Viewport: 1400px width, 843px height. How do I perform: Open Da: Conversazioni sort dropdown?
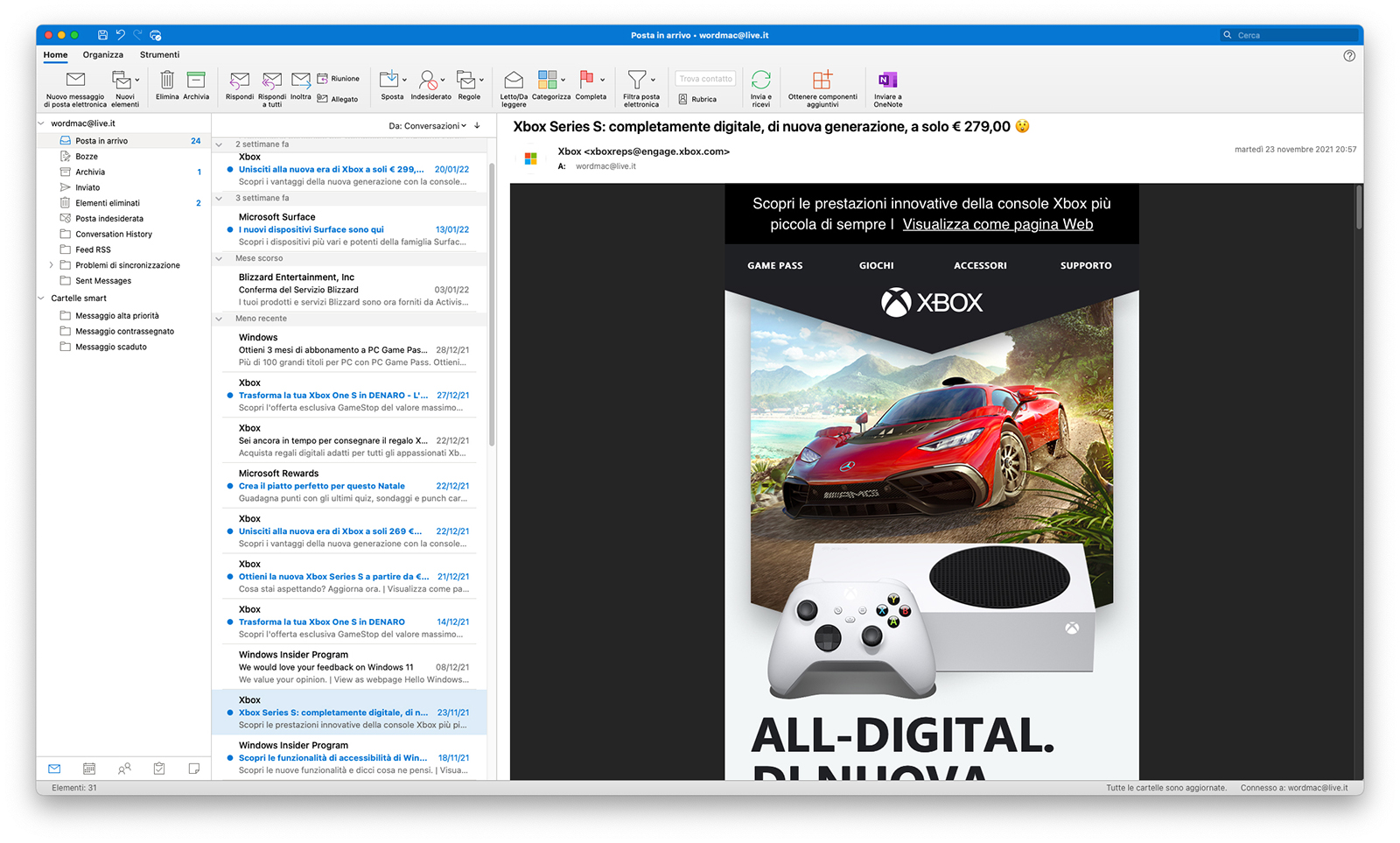427,126
